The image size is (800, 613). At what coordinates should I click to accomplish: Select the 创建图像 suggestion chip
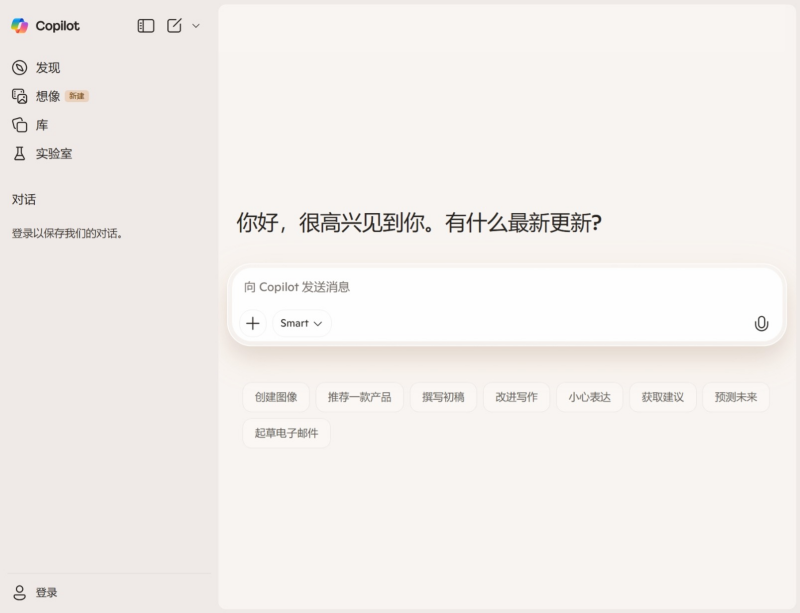(276, 397)
